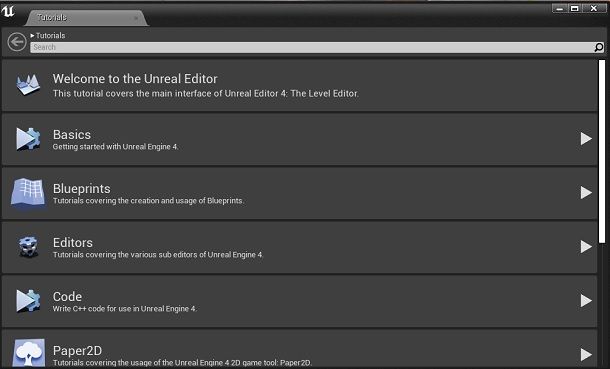610x369 pixels.
Task: Click the search magnifier icon
Action: [x=598, y=47]
